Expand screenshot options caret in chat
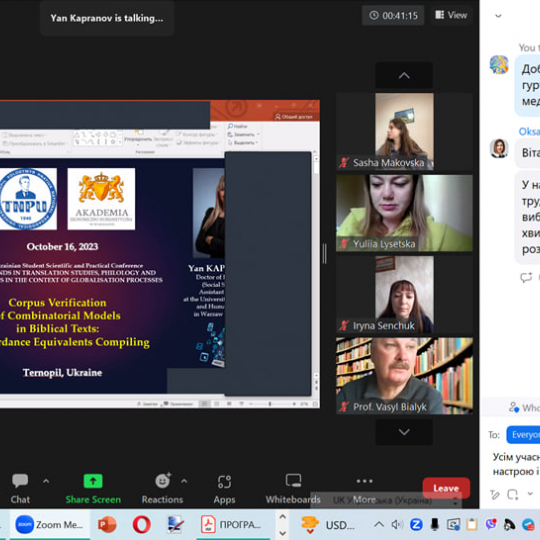Screen dimensions: 540x540 click(x=530, y=494)
